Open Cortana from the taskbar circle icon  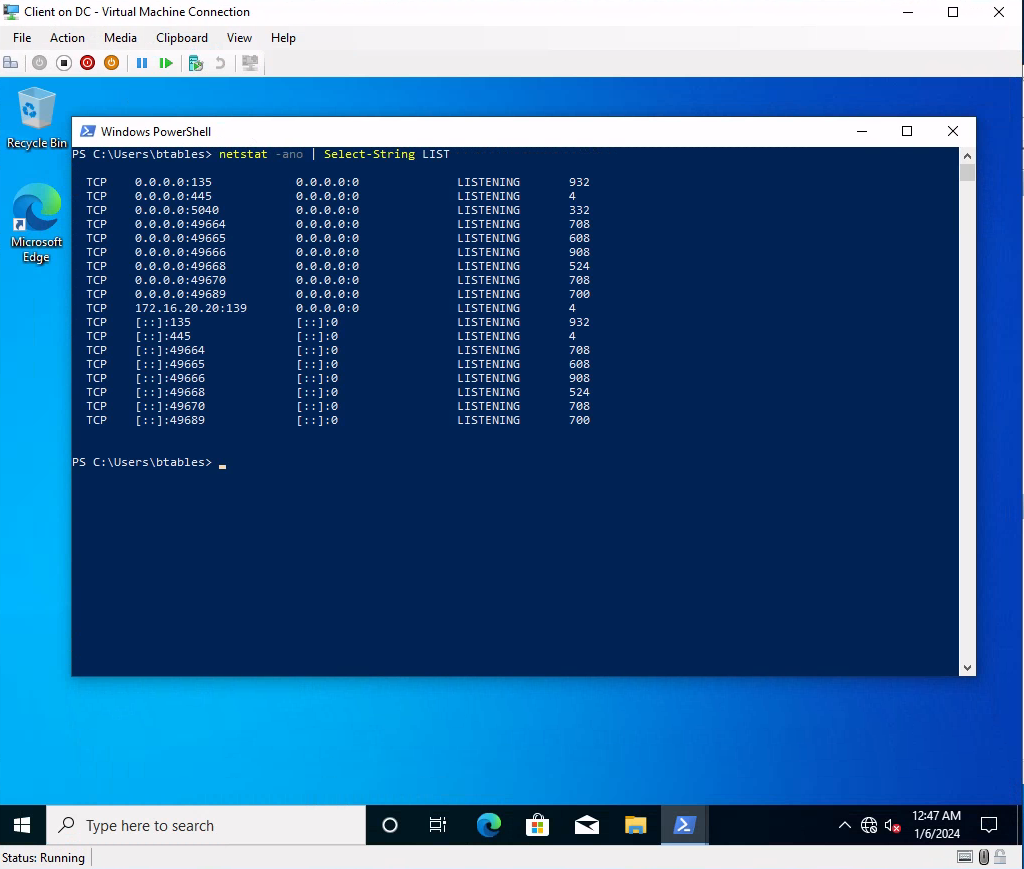(x=390, y=825)
